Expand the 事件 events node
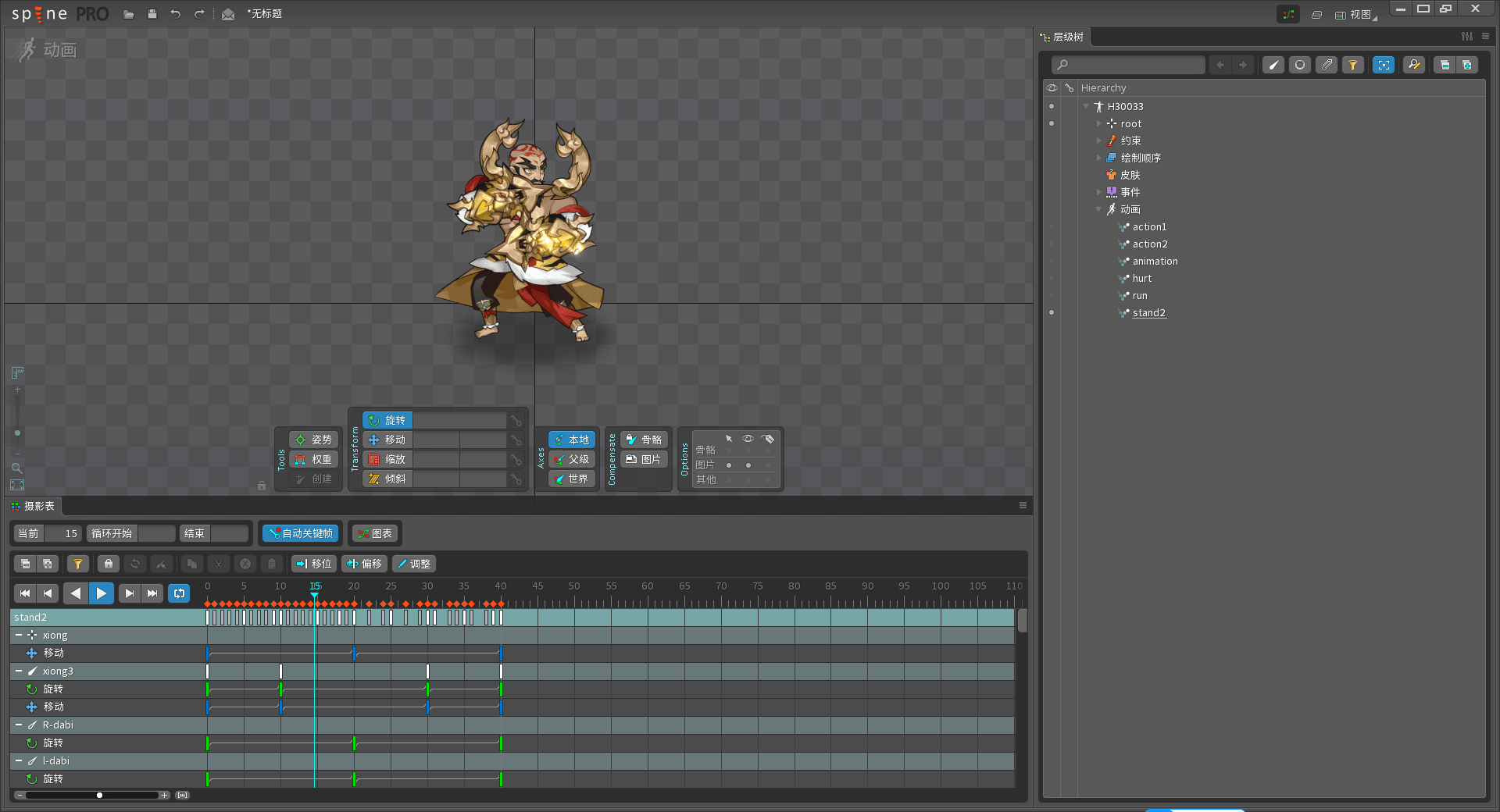 (1098, 192)
